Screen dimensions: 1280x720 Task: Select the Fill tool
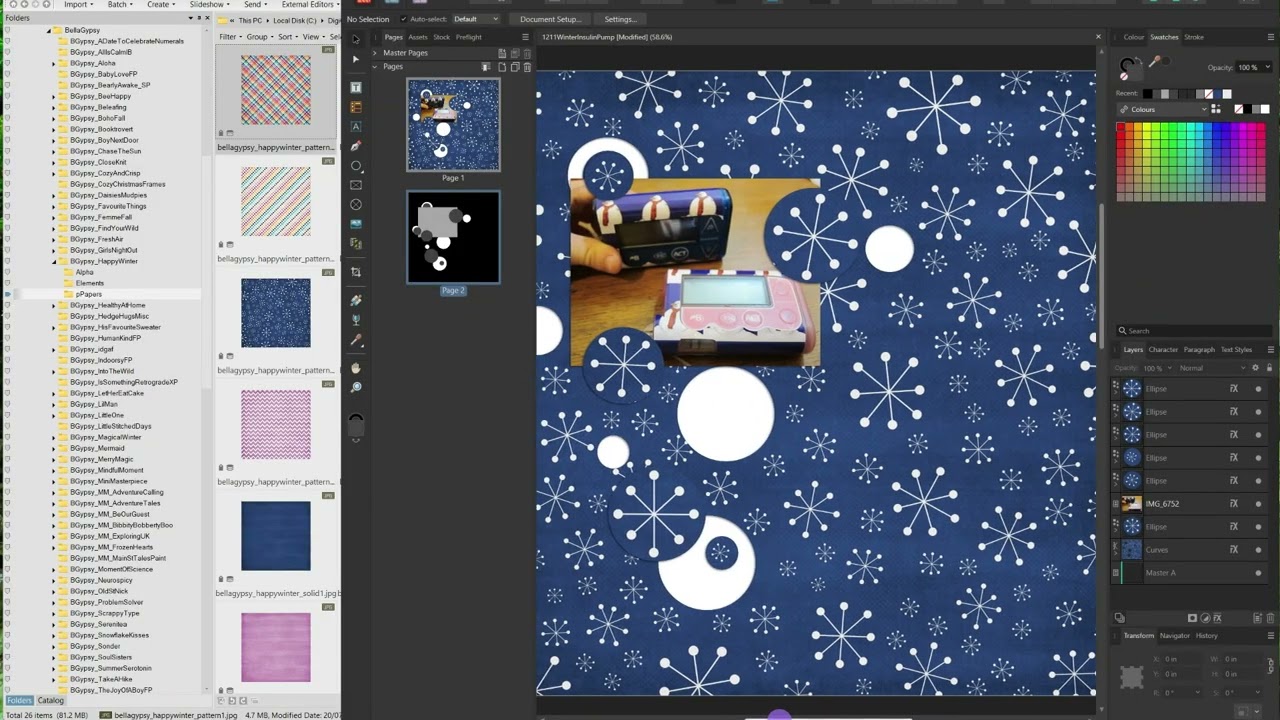[356, 300]
